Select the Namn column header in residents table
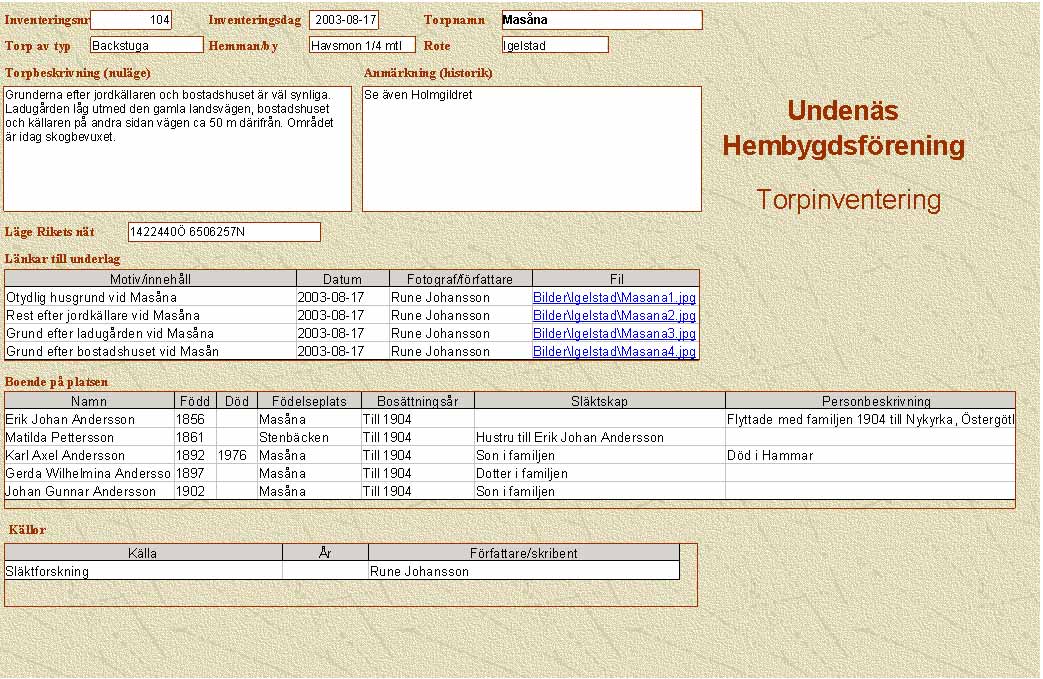 [89, 401]
